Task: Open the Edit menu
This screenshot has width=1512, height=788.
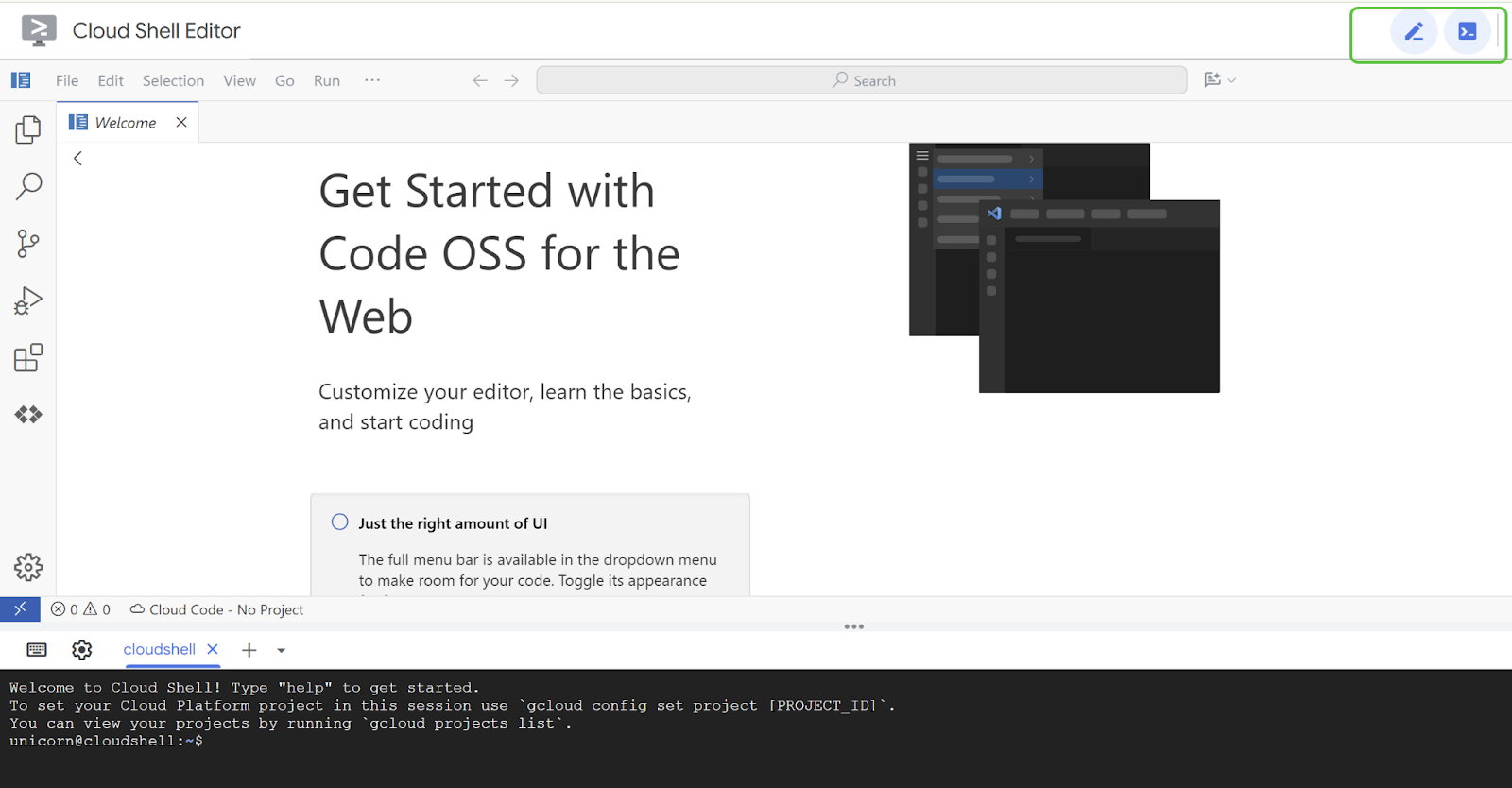Action: 111,81
